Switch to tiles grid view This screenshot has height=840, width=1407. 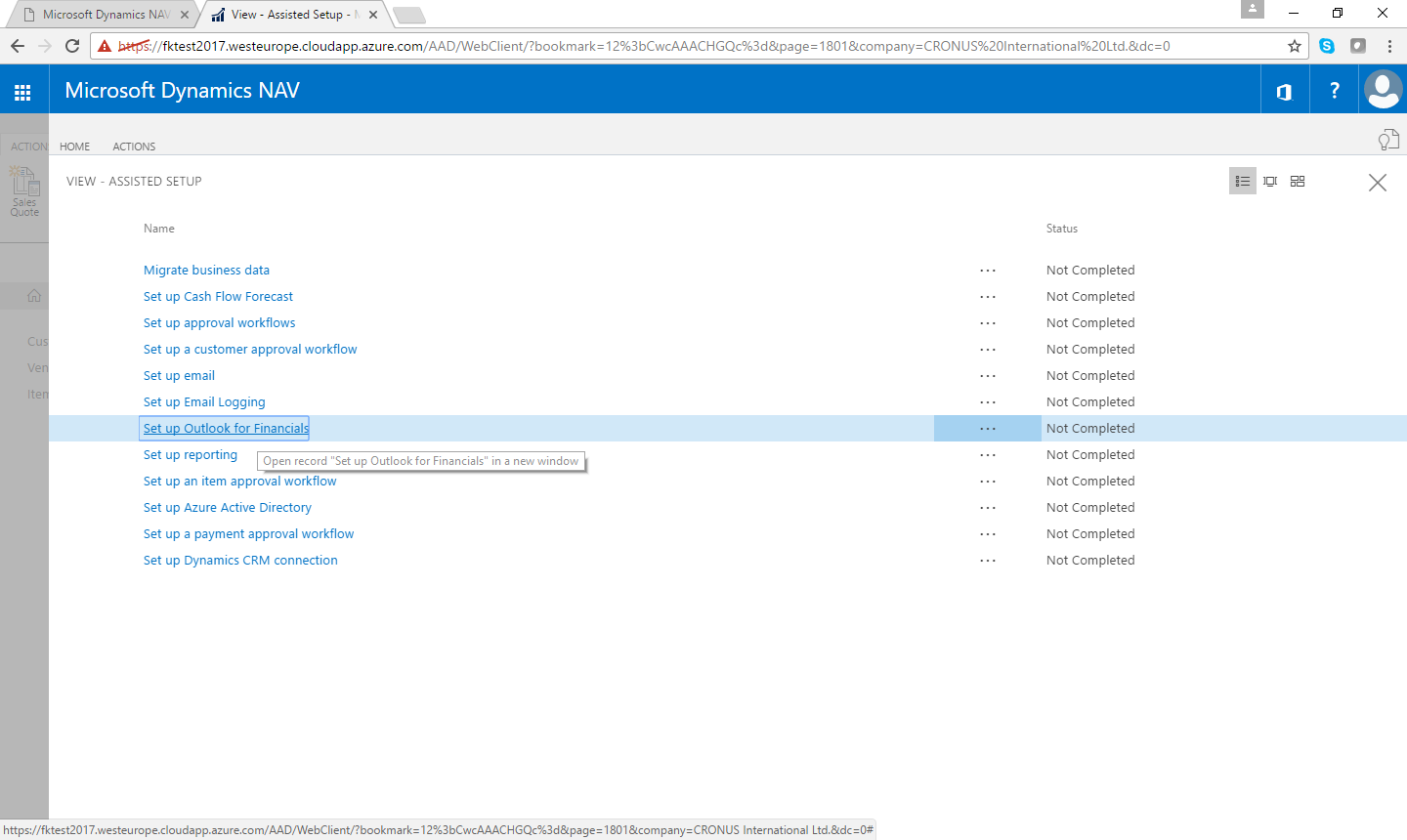click(1298, 181)
